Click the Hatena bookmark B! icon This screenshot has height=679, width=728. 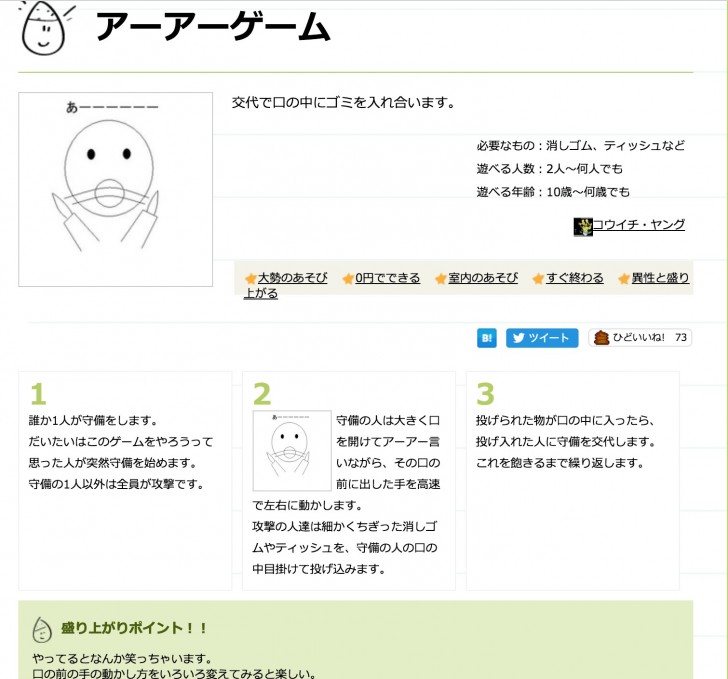[x=487, y=338]
